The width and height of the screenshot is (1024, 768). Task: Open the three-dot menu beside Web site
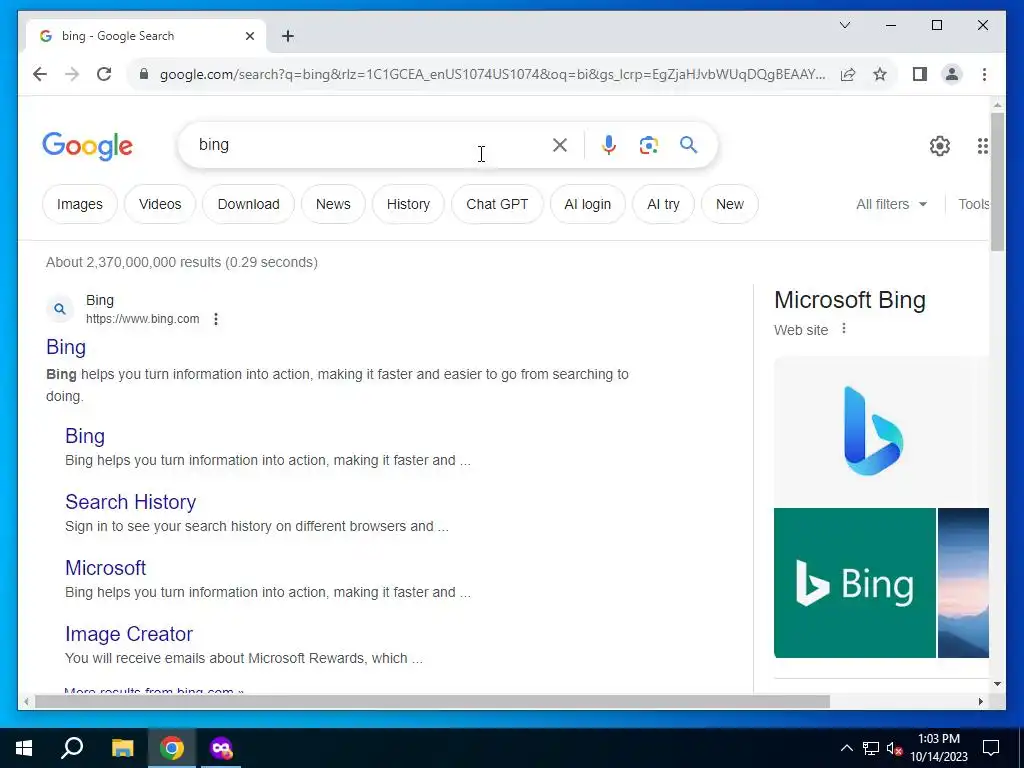(x=844, y=328)
